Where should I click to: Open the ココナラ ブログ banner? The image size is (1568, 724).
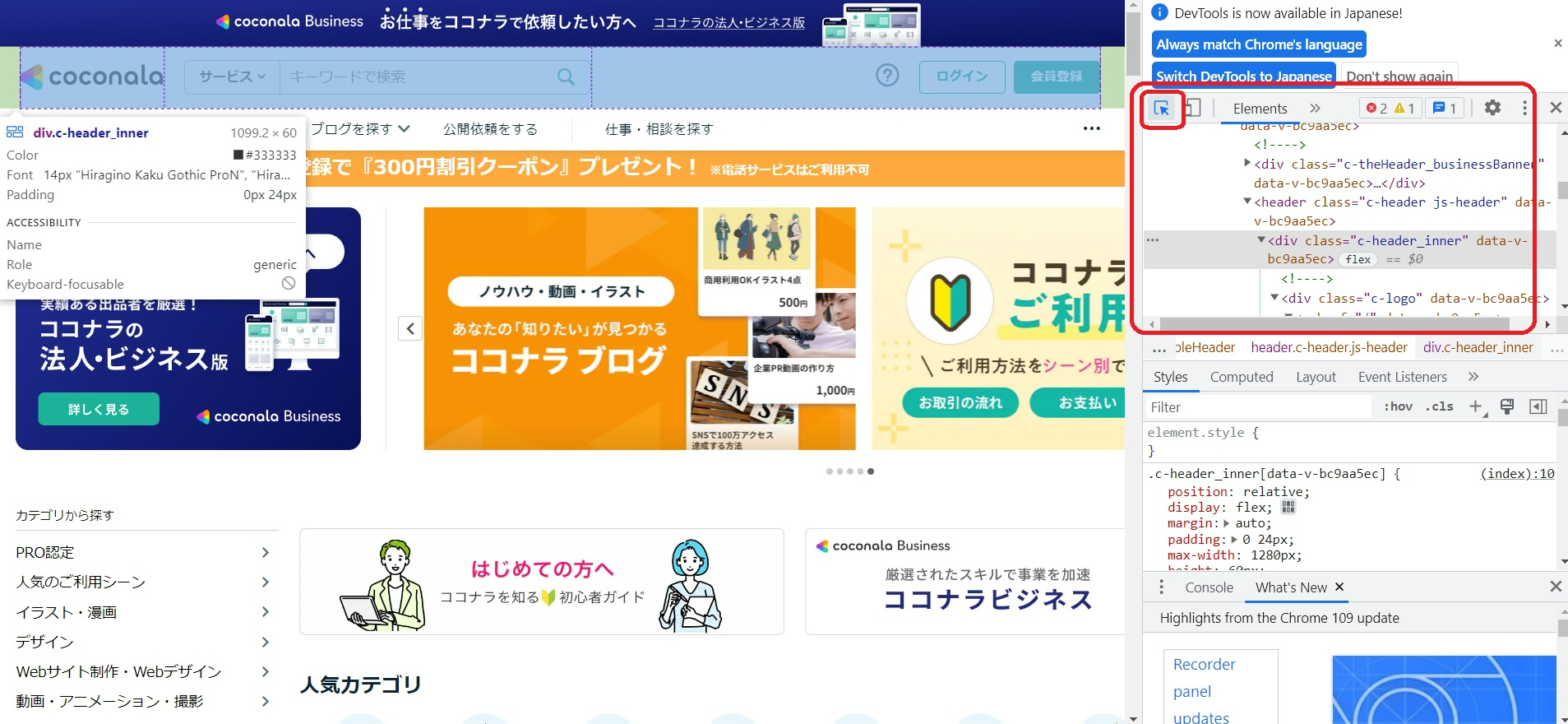[640, 328]
